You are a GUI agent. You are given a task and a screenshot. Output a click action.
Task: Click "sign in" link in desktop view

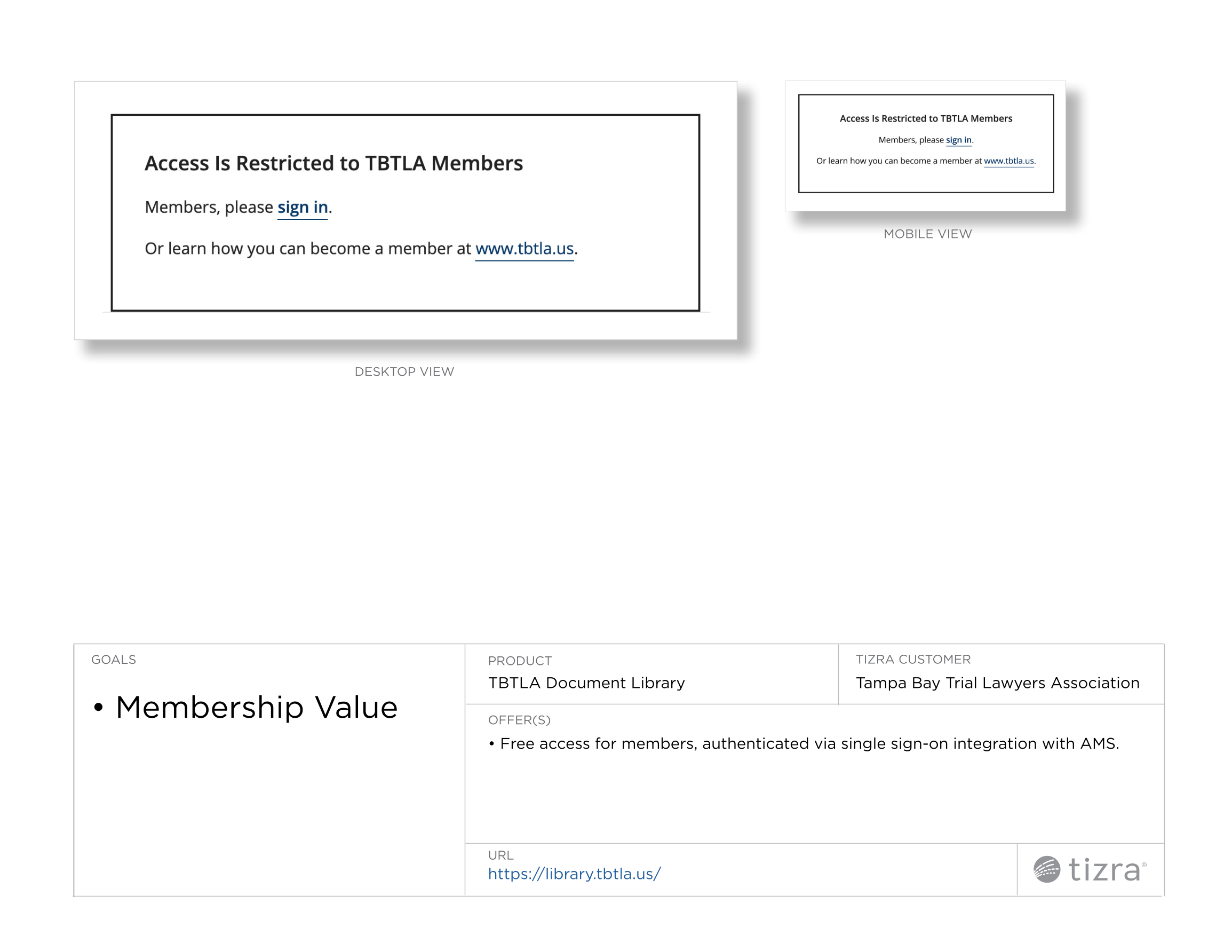click(x=303, y=207)
